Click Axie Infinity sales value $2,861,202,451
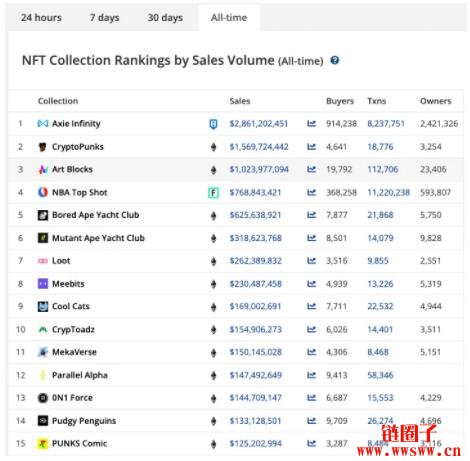This screenshot has width=470, height=461. [259, 124]
